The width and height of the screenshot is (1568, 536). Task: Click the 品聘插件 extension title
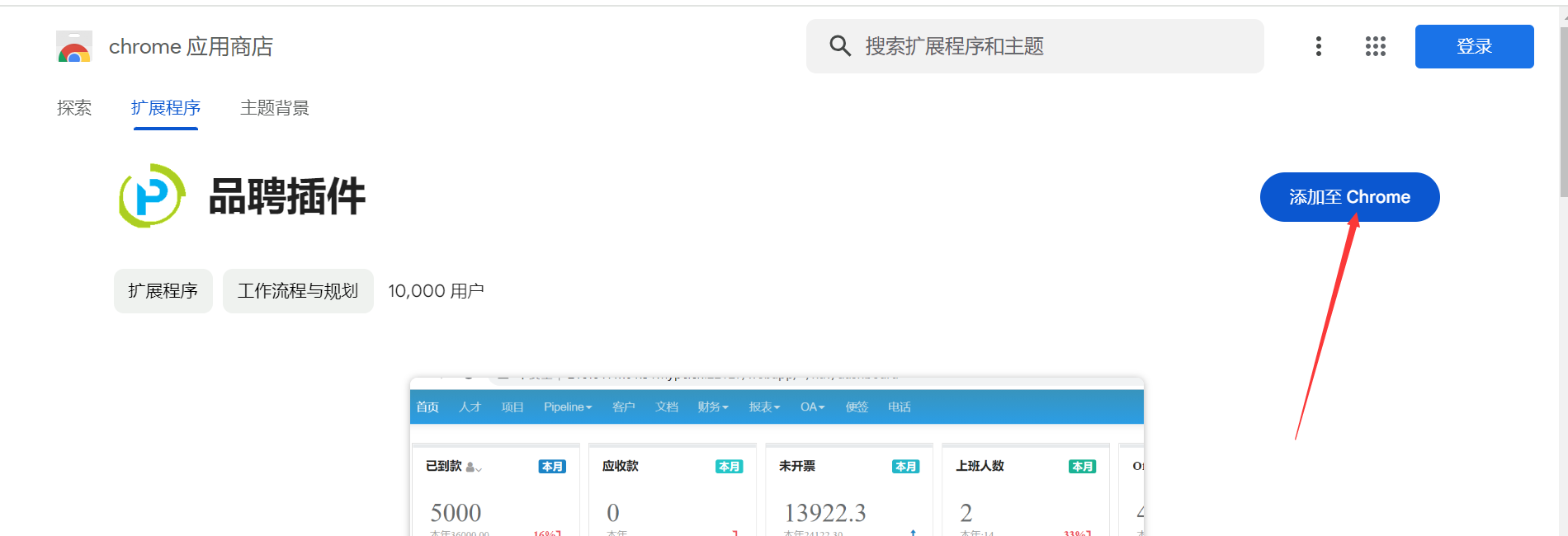(287, 196)
